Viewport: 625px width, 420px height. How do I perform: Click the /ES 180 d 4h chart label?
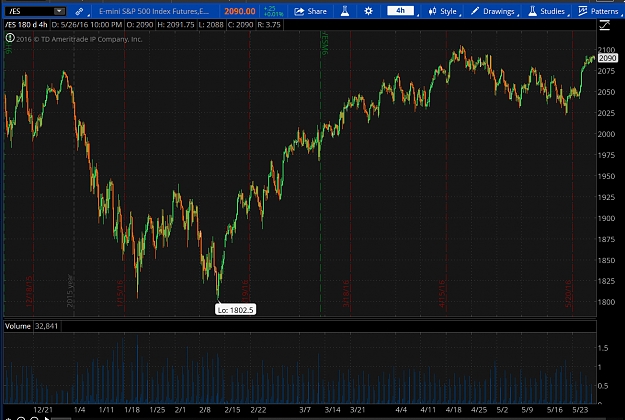point(26,25)
